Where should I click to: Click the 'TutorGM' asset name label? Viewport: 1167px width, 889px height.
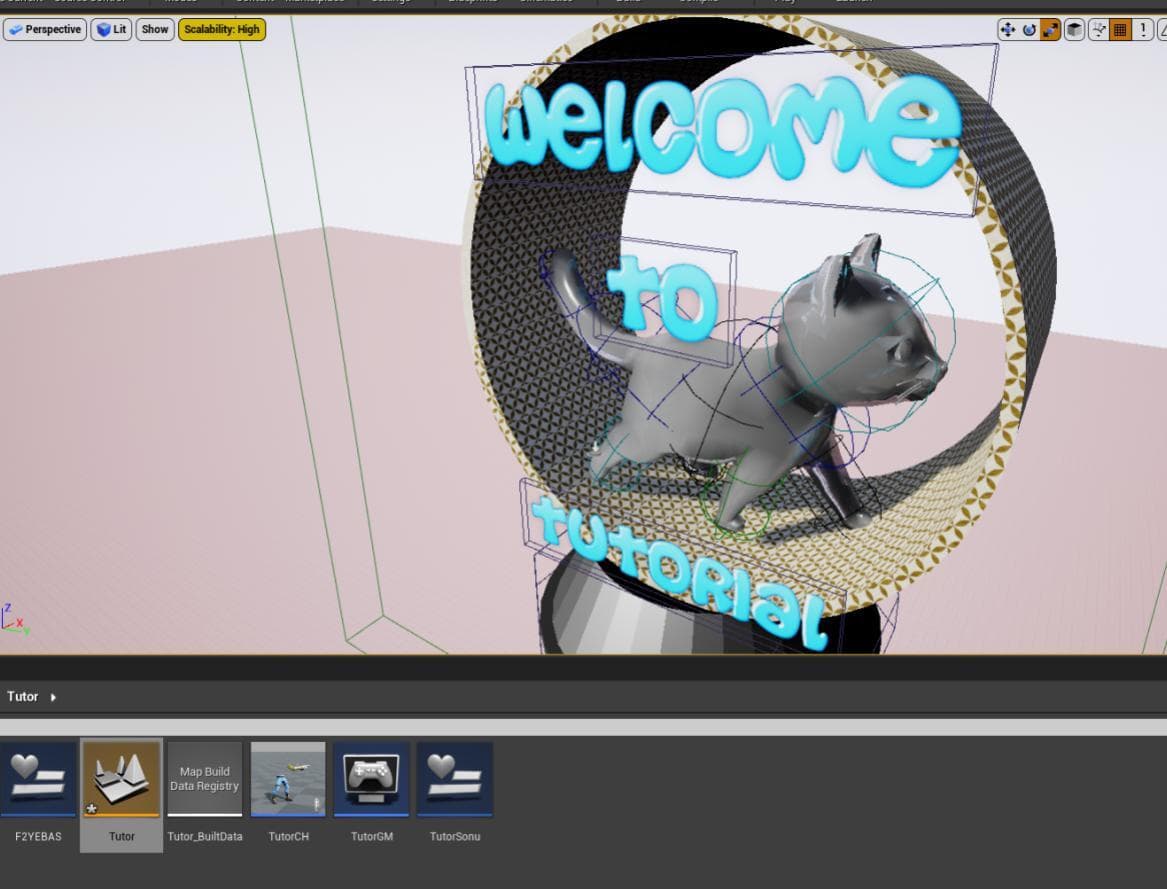[x=371, y=837]
